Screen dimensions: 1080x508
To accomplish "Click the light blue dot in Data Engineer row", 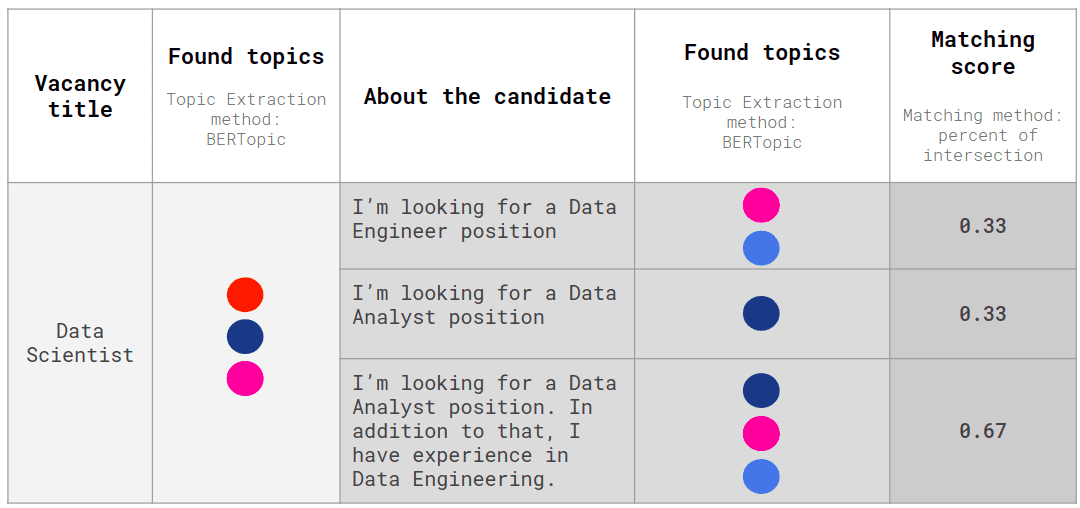I will pos(761,248).
